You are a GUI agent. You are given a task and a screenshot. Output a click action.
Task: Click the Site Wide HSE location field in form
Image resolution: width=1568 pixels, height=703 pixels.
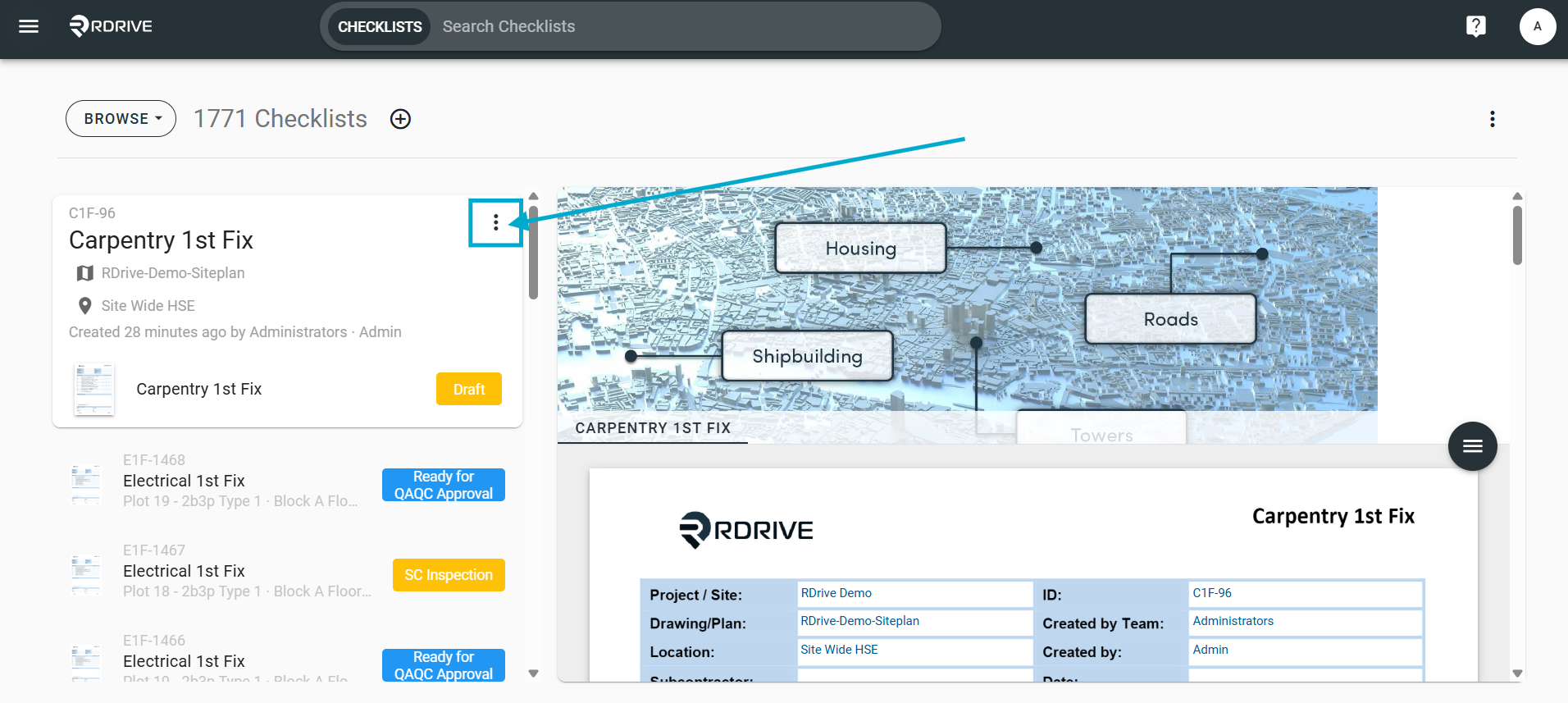coord(914,651)
